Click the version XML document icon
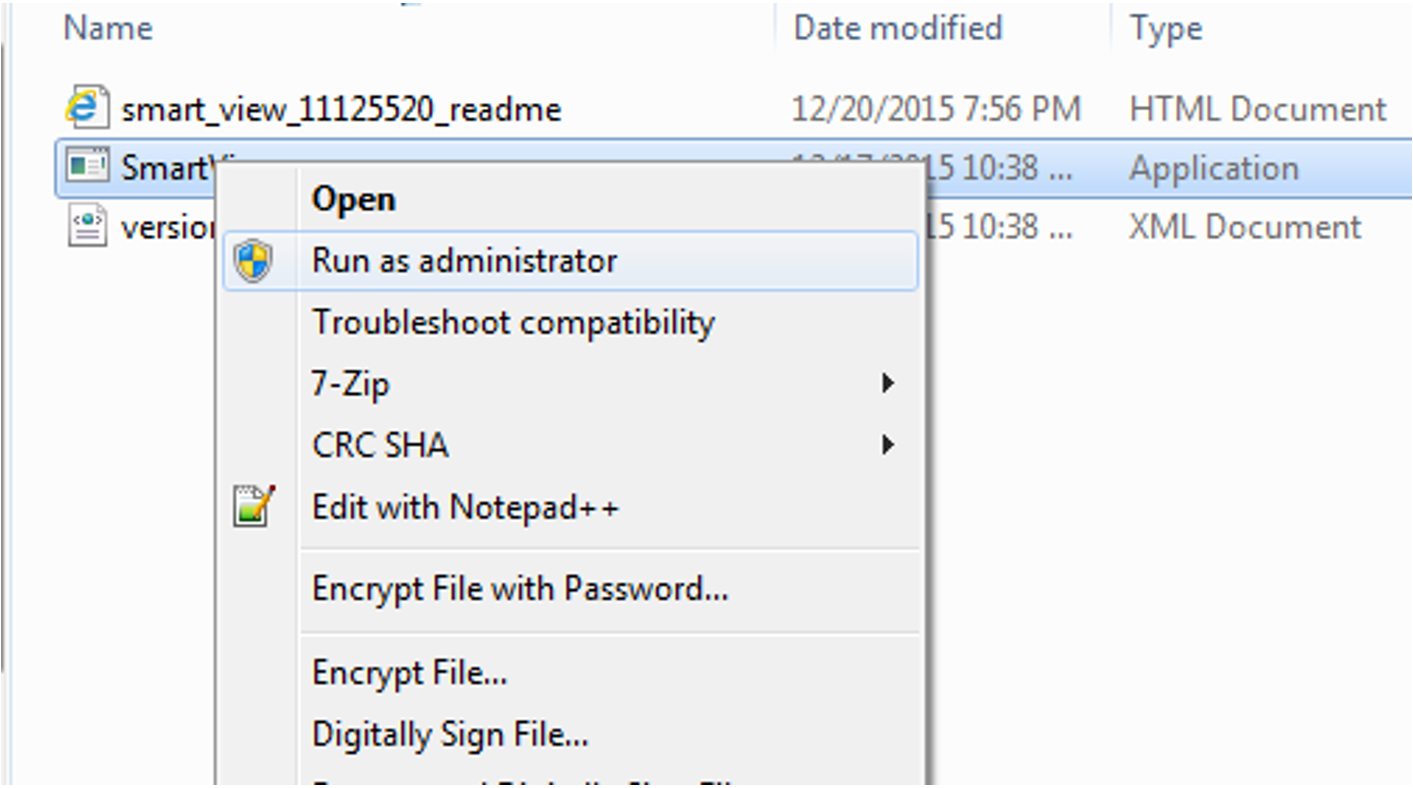 [x=86, y=226]
